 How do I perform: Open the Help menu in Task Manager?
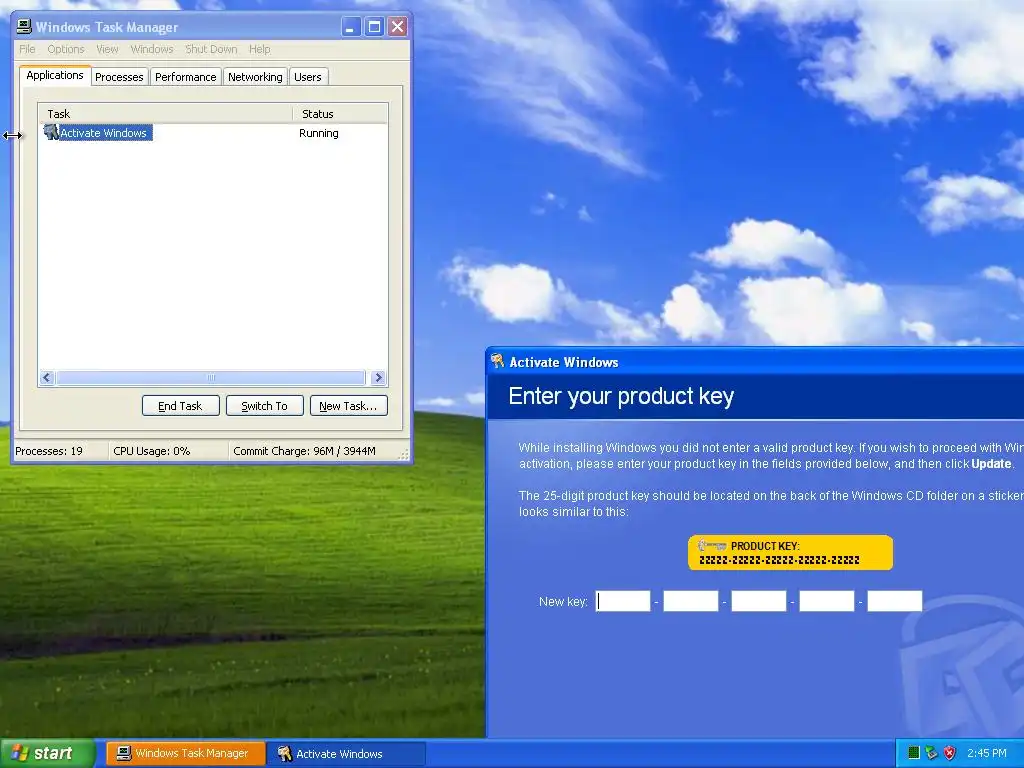pos(259,49)
